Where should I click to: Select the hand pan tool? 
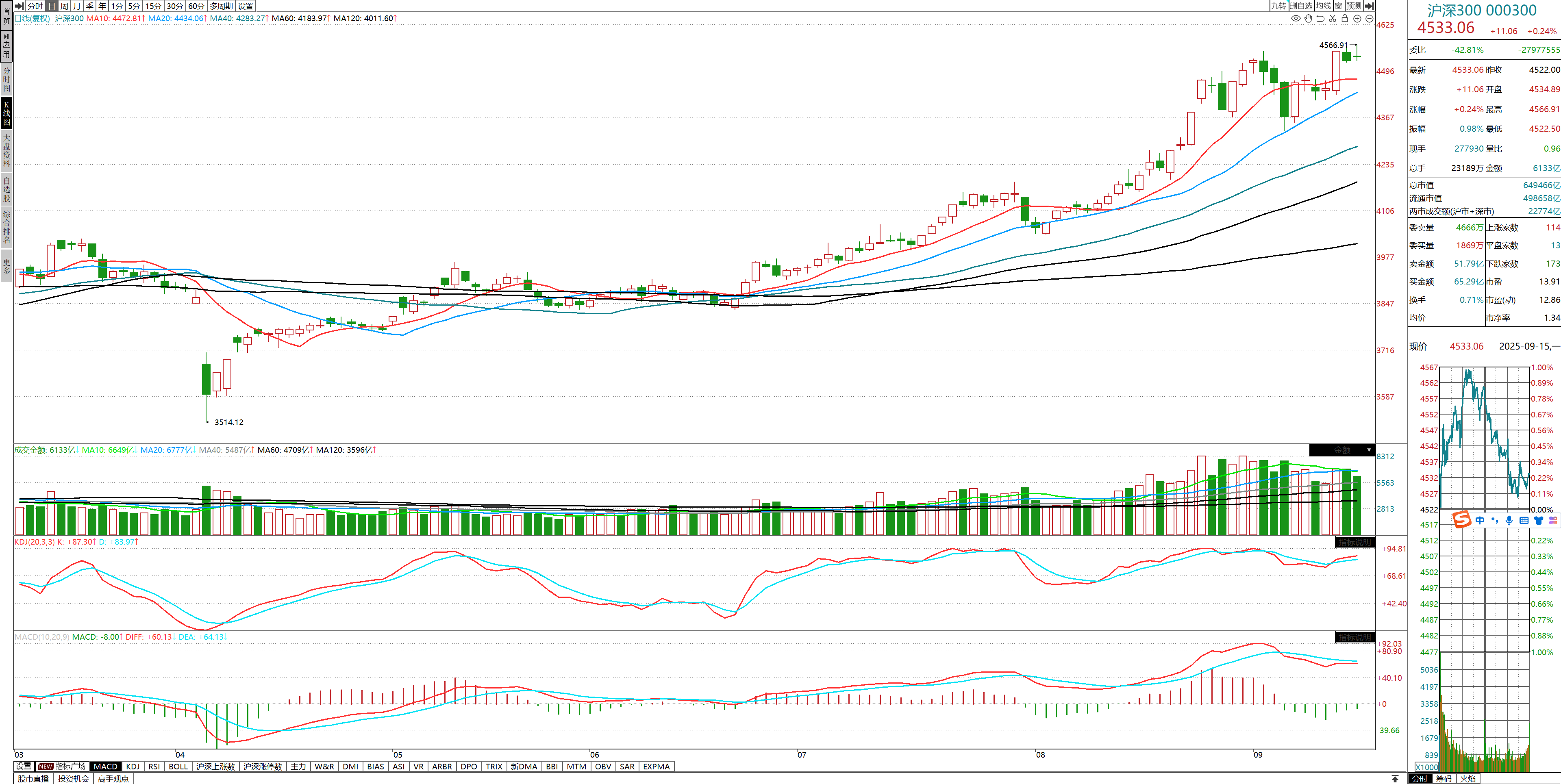[1308, 19]
